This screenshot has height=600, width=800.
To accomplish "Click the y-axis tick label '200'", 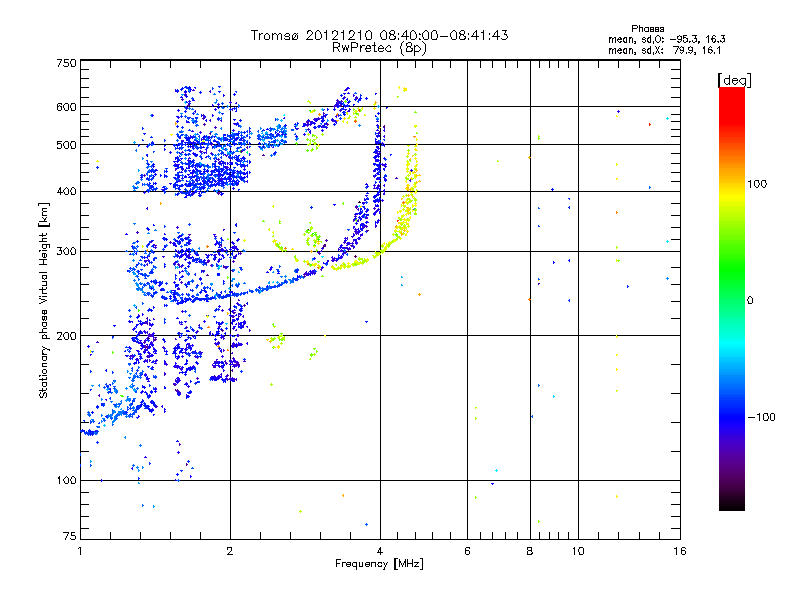I will pyautogui.click(x=66, y=336).
